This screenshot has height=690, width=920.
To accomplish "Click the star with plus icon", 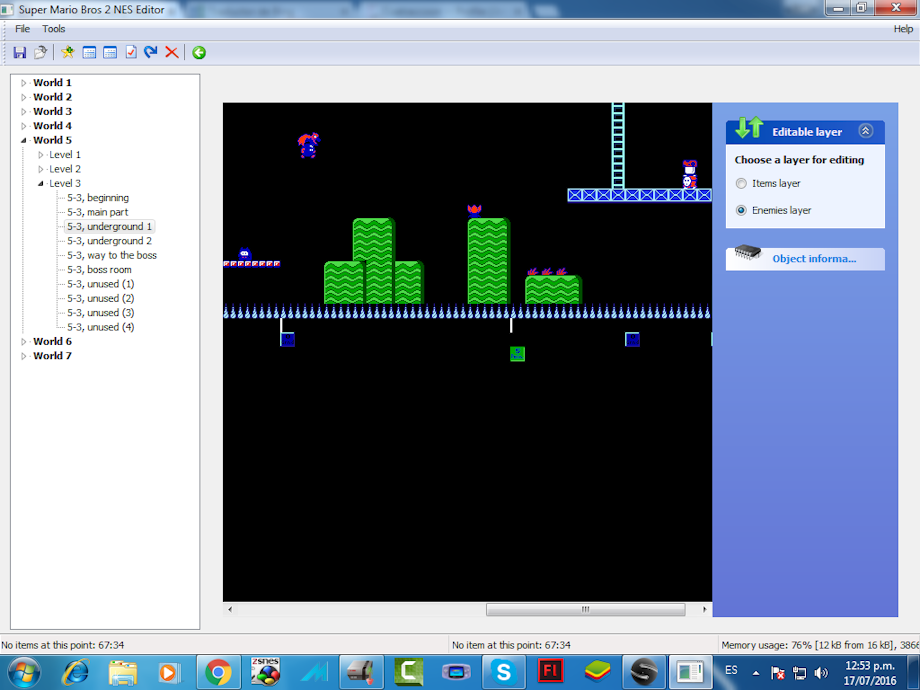I will [67, 52].
